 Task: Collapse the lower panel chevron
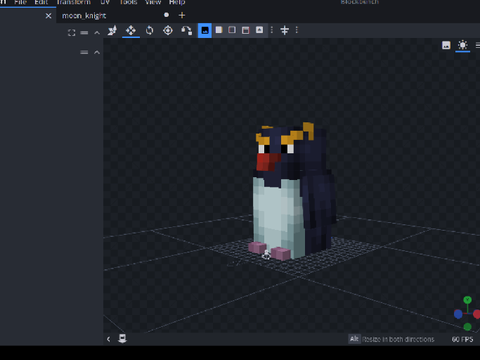point(97,52)
